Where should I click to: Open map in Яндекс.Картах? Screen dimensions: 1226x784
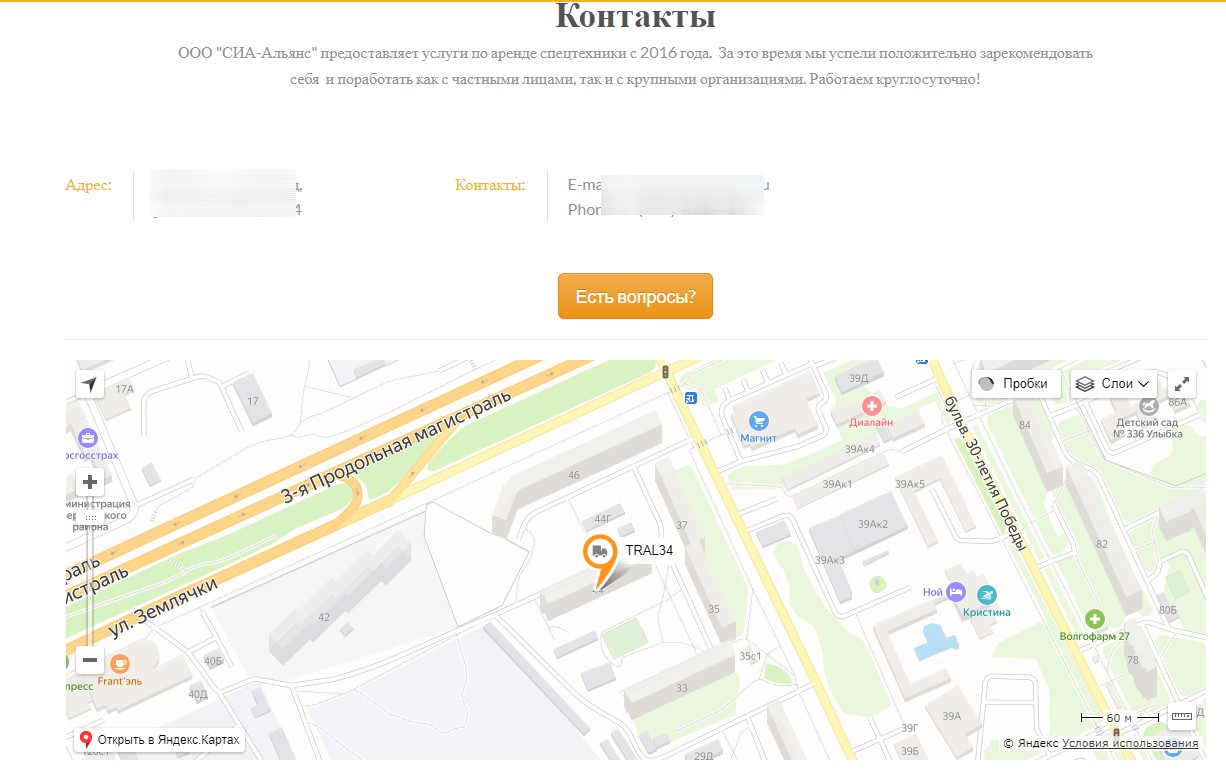coord(159,740)
